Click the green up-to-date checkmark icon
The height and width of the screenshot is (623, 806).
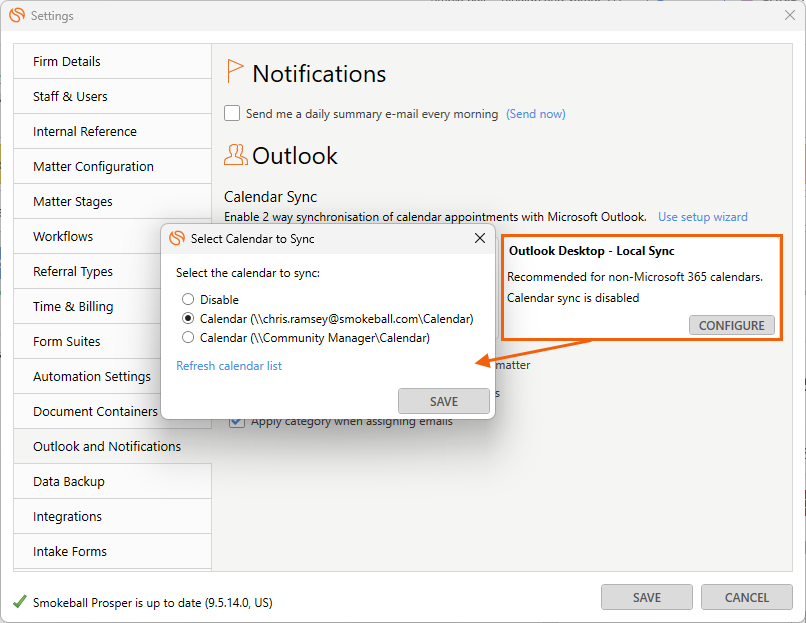(x=20, y=601)
